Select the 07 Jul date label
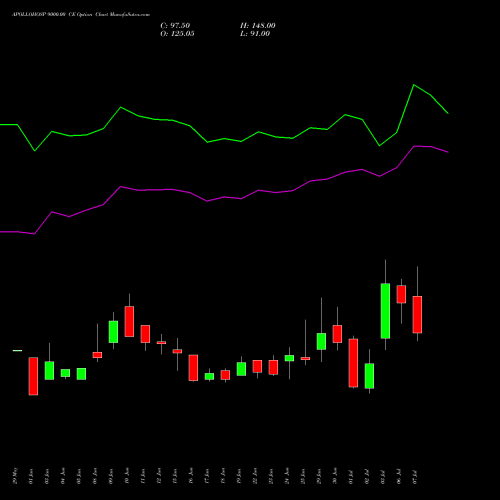The width and height of the screenshot is (500, 500). click(415, 477)
